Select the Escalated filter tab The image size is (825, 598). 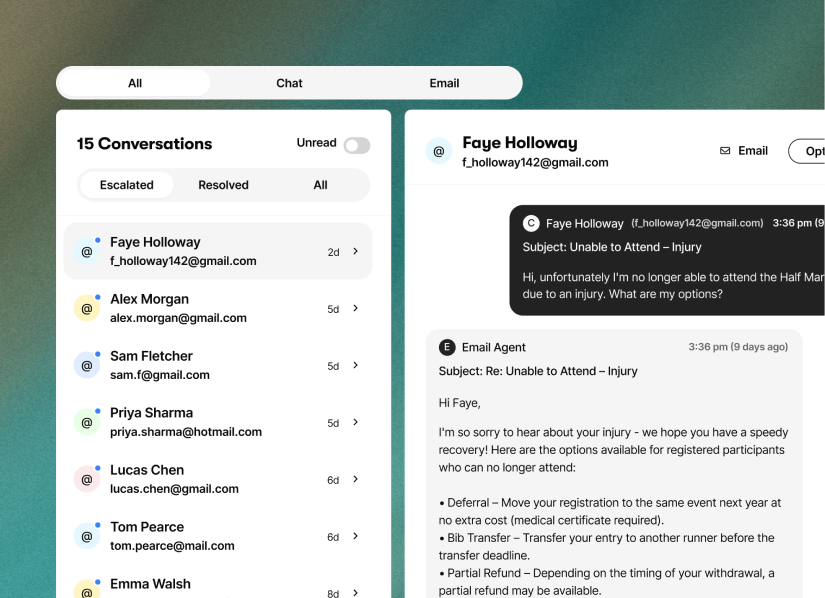[127, 185]
